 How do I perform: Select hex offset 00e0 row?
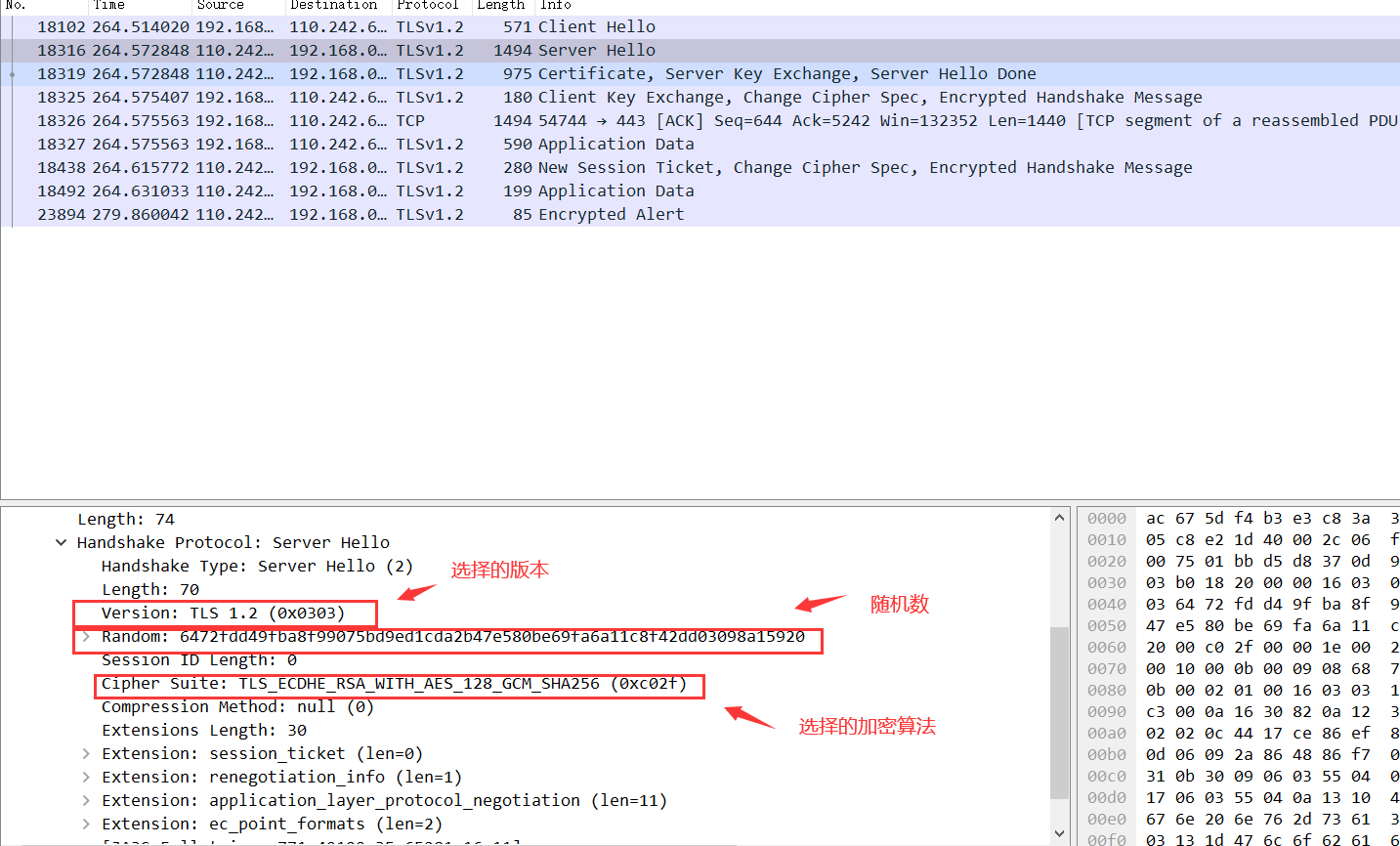[1239, 820]
